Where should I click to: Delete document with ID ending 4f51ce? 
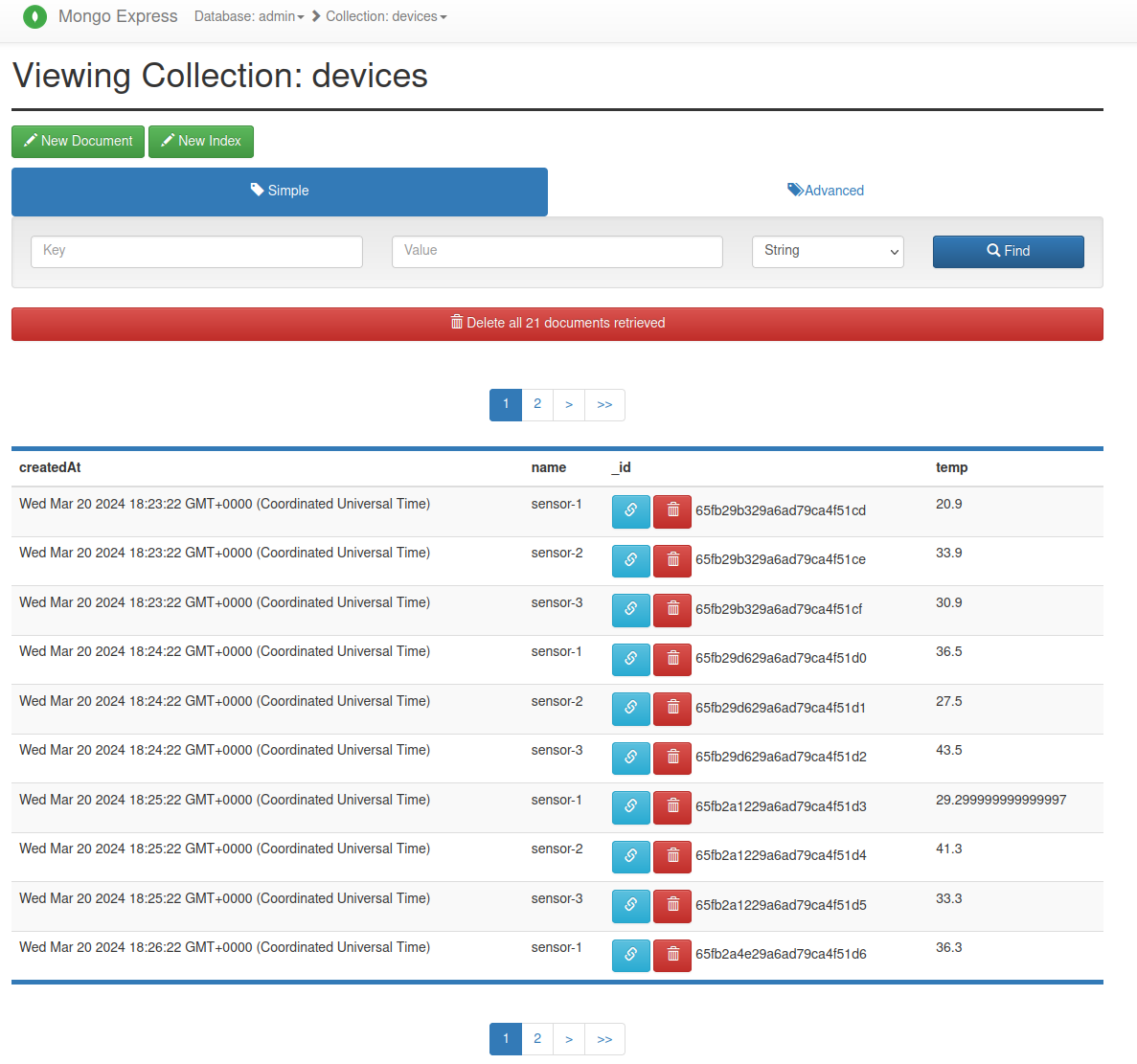pos(672,560)
